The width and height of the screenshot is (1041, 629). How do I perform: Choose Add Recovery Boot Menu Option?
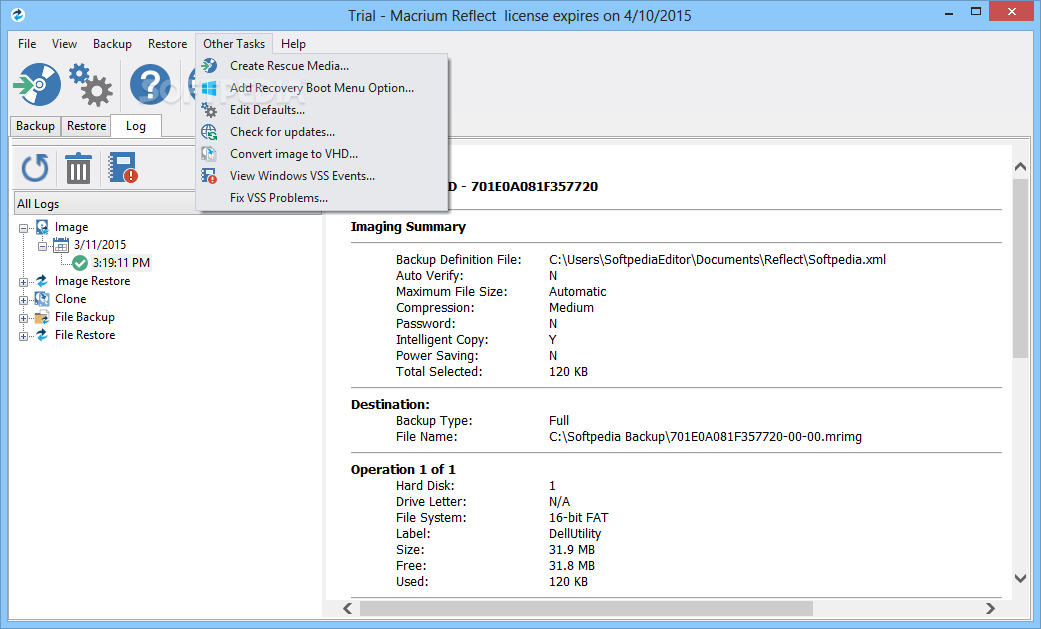coord(322,88)
